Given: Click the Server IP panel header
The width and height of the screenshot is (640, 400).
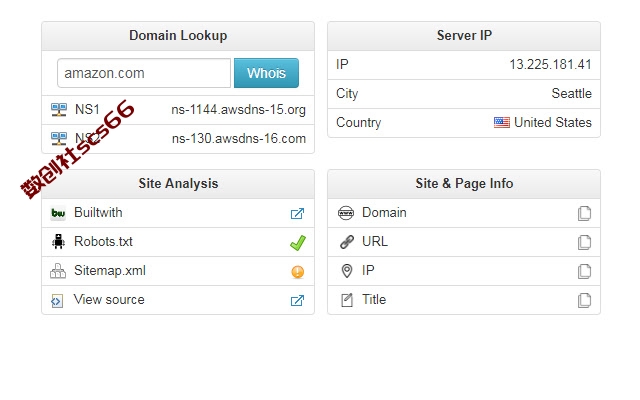Looking at the screenshot, I should click(x=464, y=36).
